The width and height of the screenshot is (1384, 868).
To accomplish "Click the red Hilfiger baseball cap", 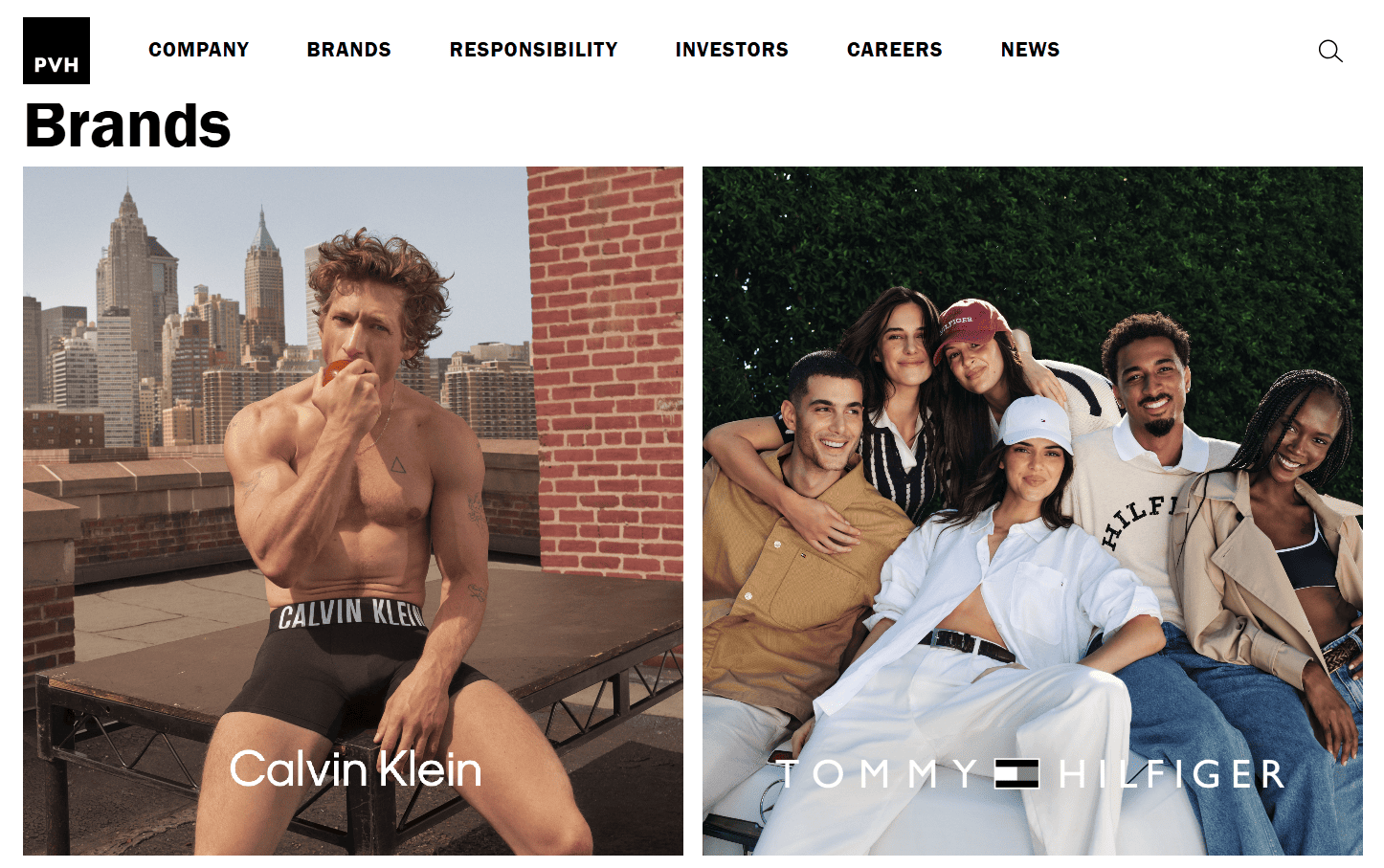I will 970,327.
